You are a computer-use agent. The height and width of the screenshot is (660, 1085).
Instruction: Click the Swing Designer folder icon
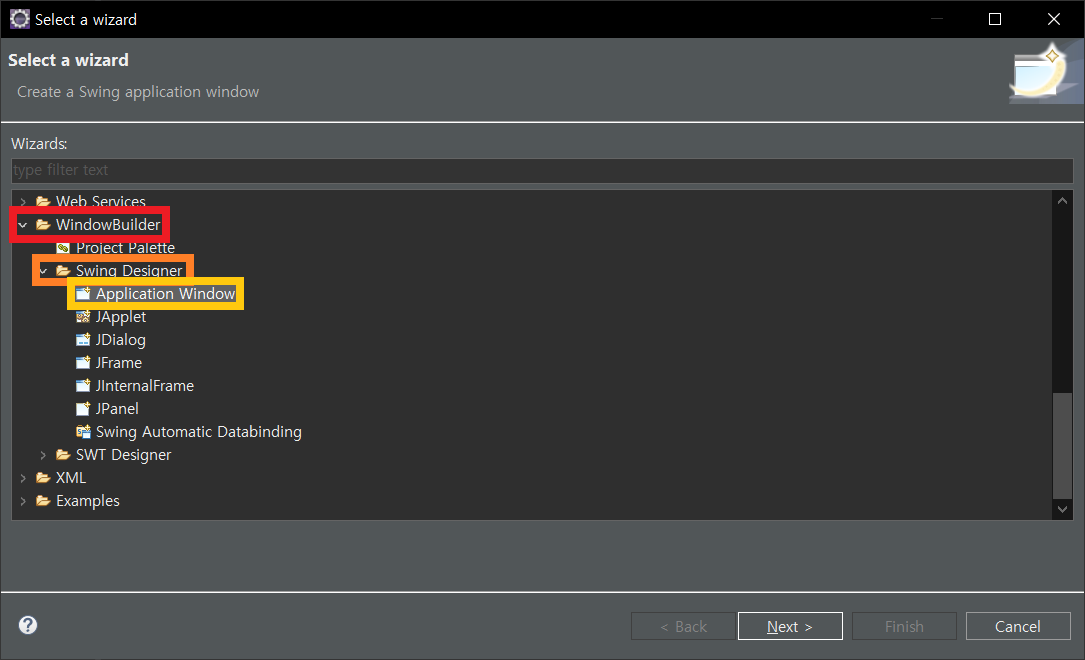coord(64,271)
